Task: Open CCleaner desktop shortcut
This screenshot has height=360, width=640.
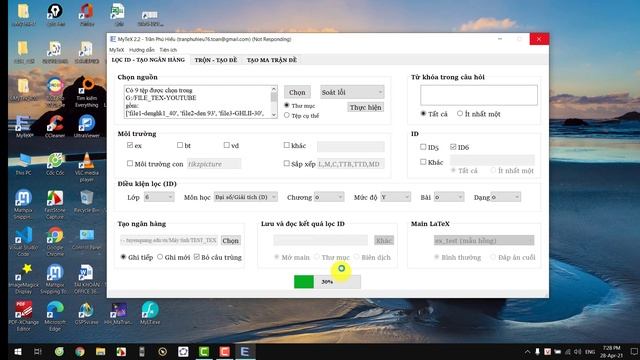Action: [55, 126]
